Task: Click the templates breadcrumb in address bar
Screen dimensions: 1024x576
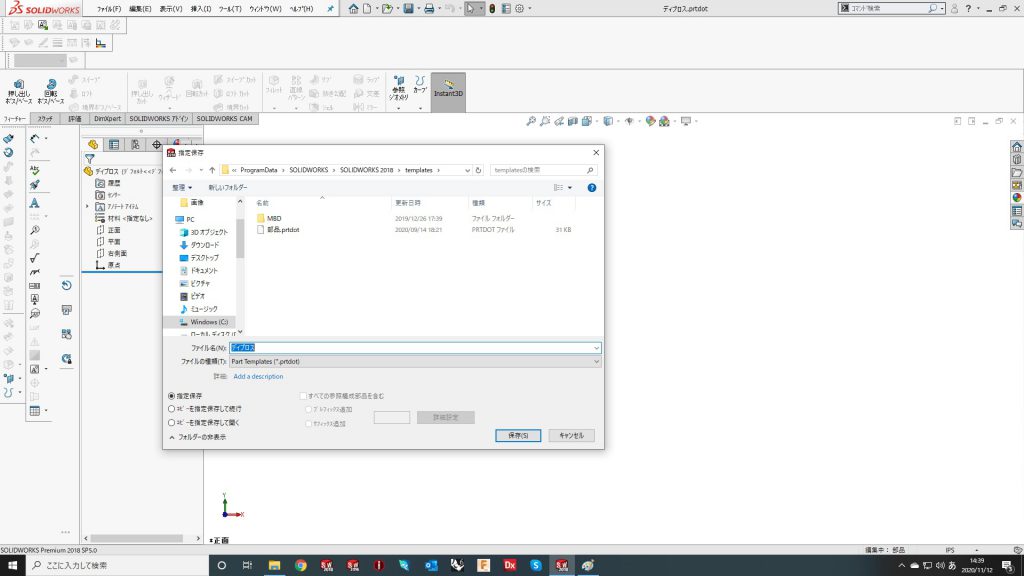Action: (419, 170)
